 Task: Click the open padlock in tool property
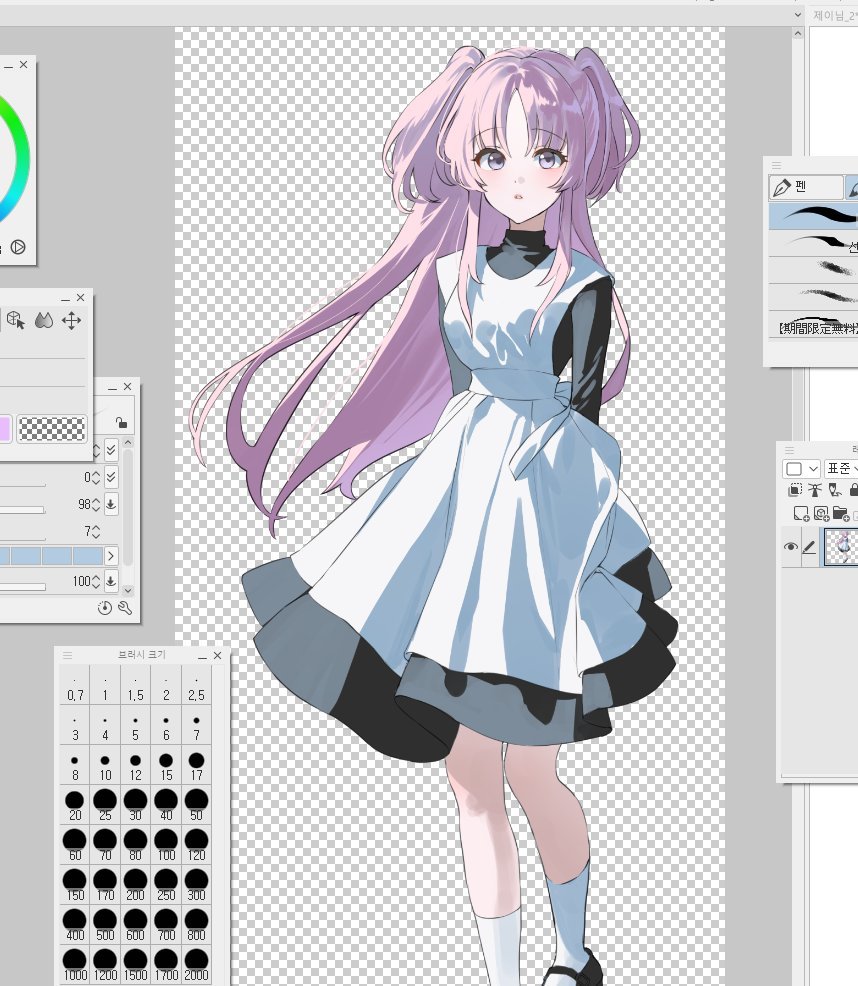121,423
